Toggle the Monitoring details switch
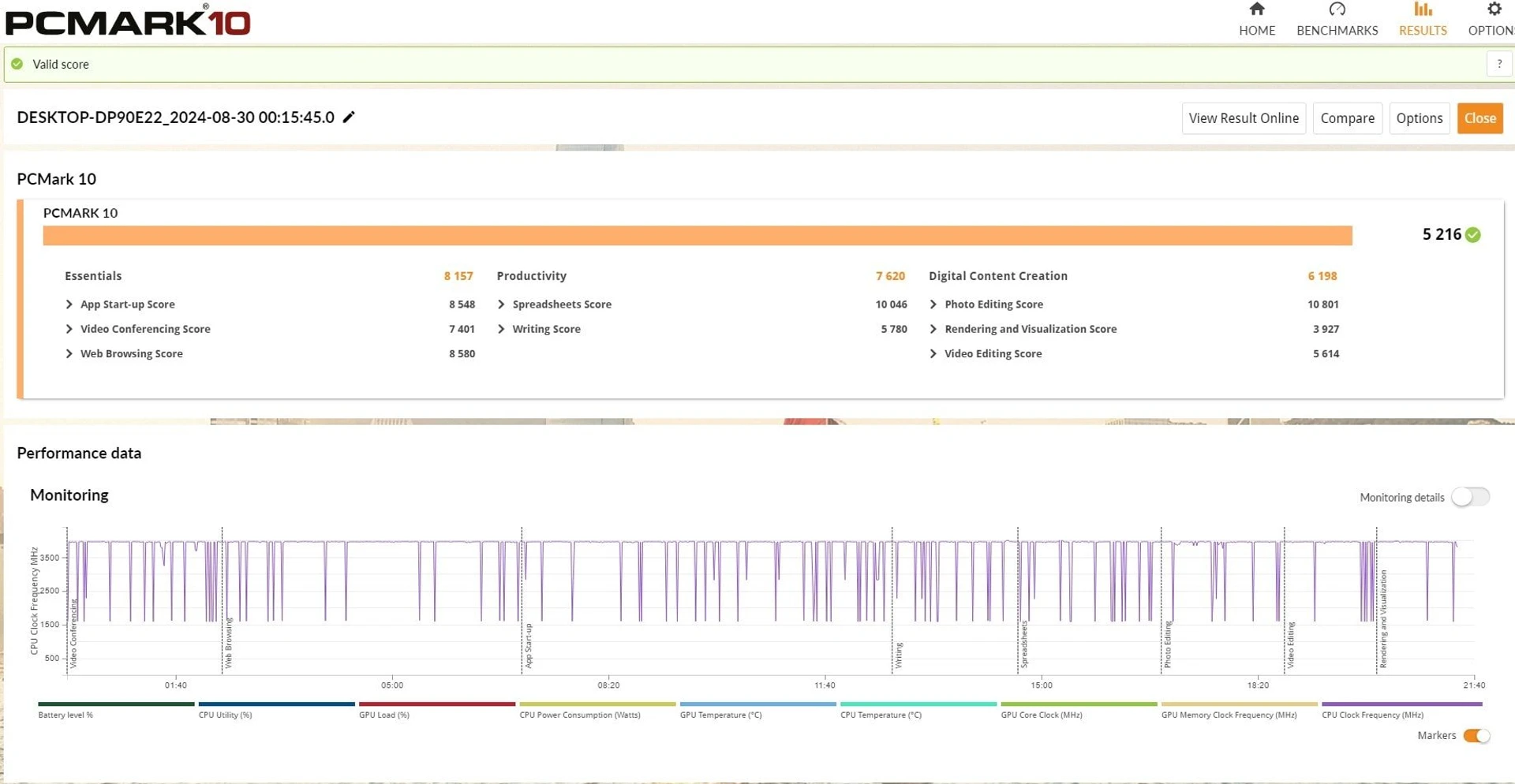 [x=1471, y=497]
